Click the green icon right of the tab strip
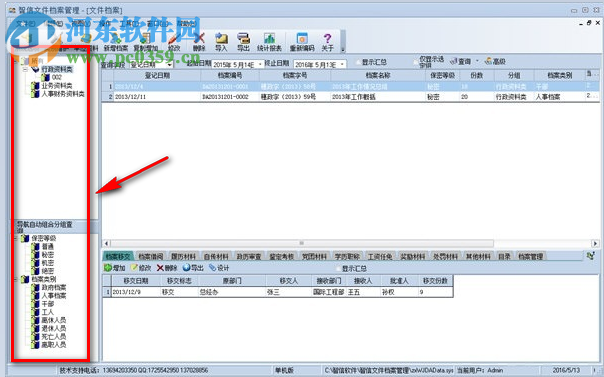This screenshot has height=377, width=604. (591, 256)
